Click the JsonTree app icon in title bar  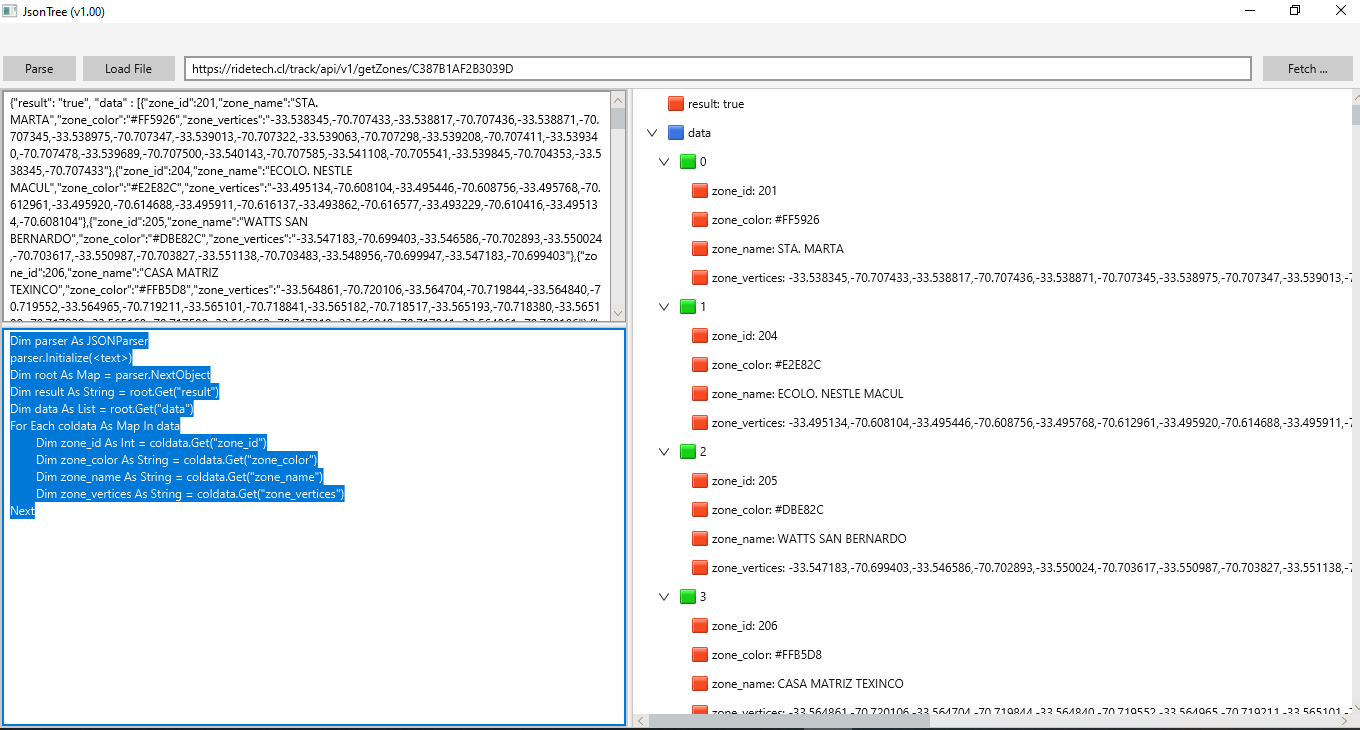pyautogui.click(x=11, y=11)
